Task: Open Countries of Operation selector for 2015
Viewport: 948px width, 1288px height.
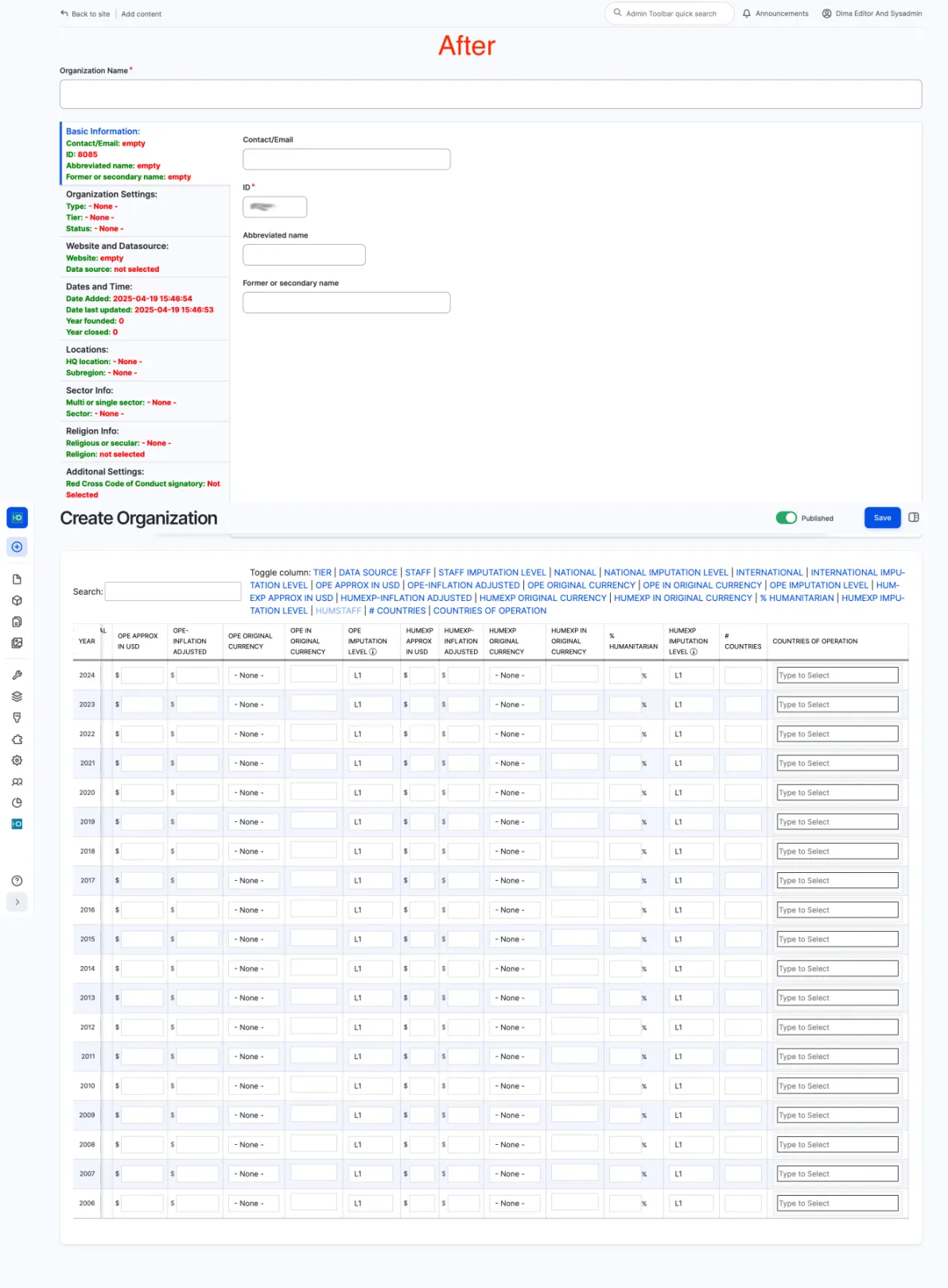Action: pos(837,940)
